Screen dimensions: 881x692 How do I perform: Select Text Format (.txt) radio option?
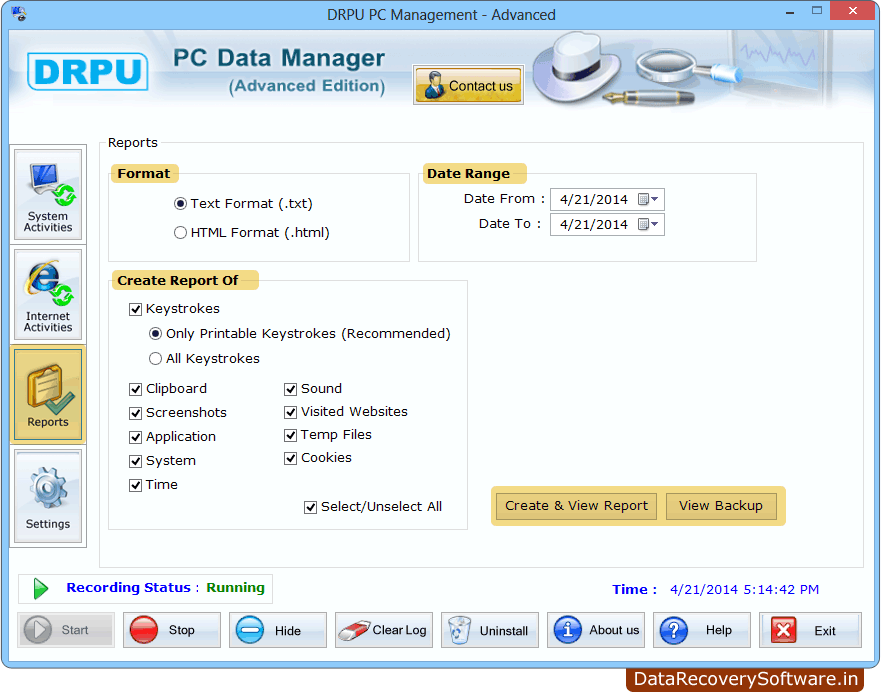point(180,203)
